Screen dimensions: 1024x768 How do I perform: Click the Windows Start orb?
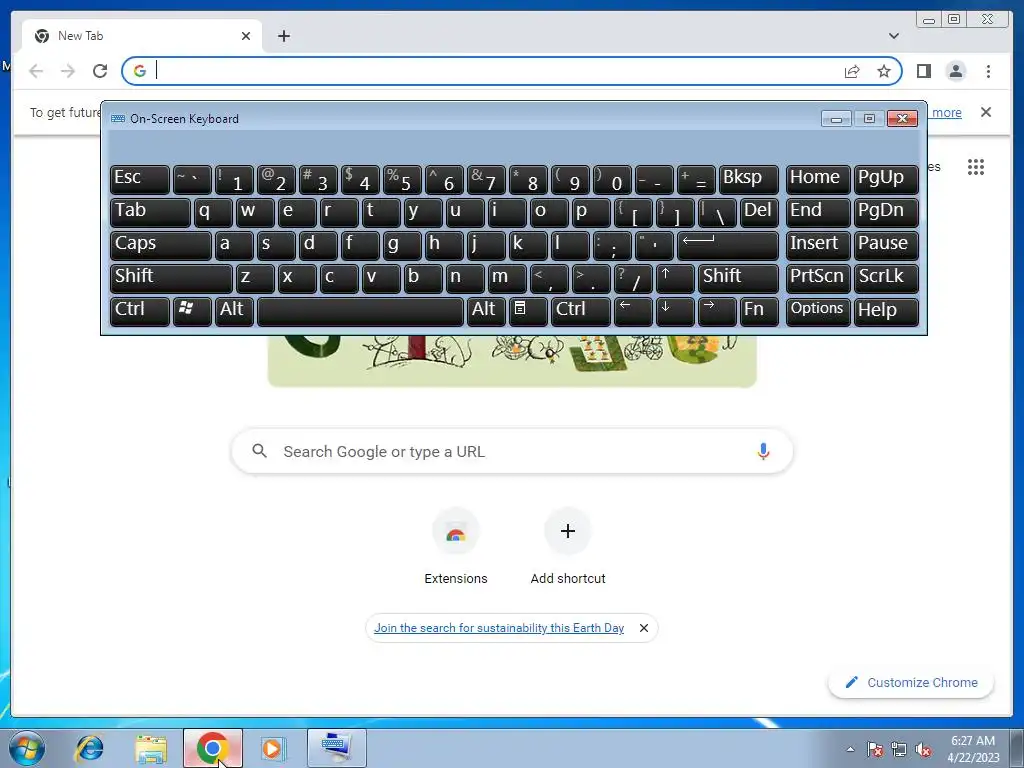(x=27, y=748)
